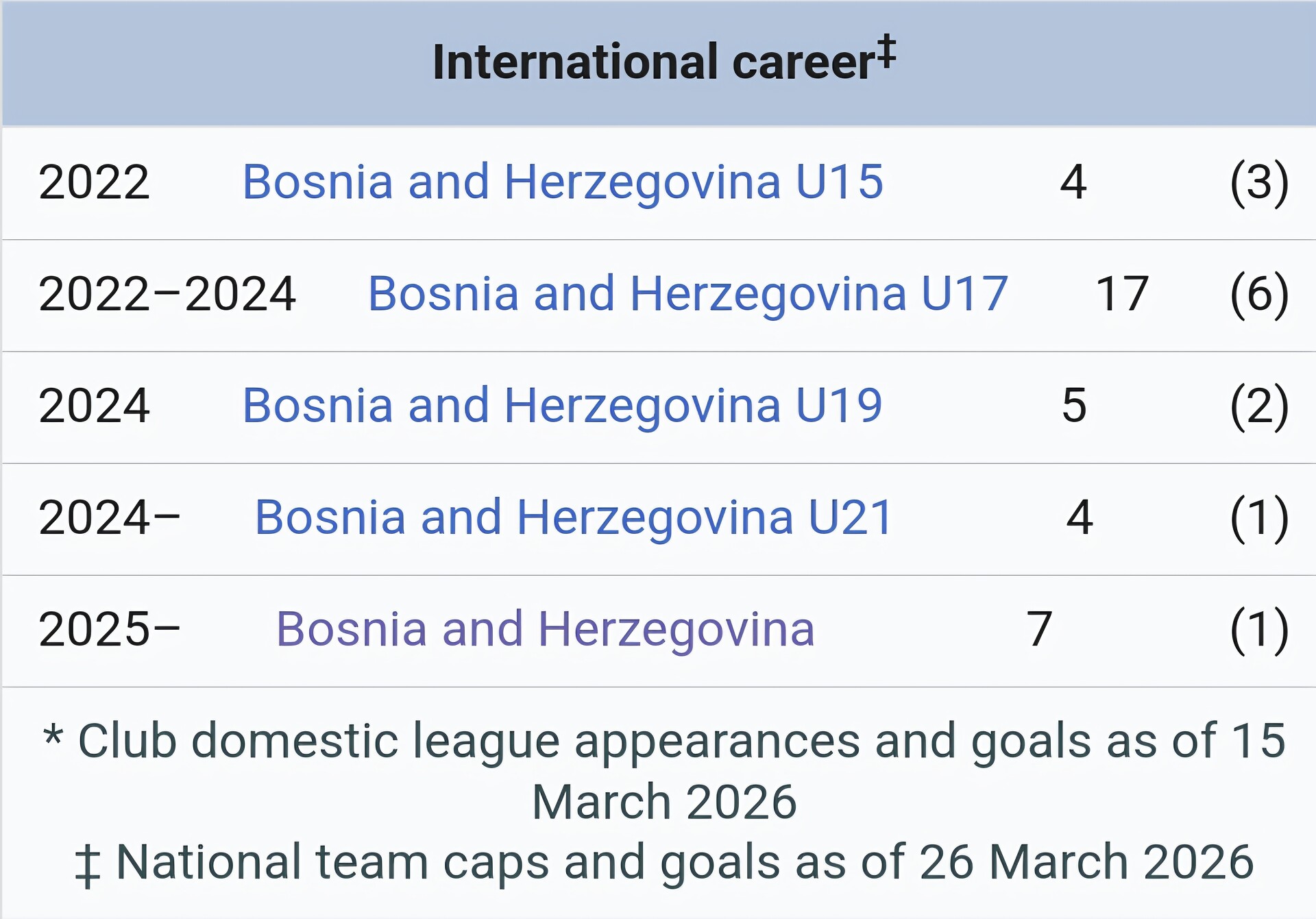Select the year 2022 in the U15 row
Image resolution: width=1316 pixels, height=919 pixels.
pyautogui.click(x=94, y=182)
